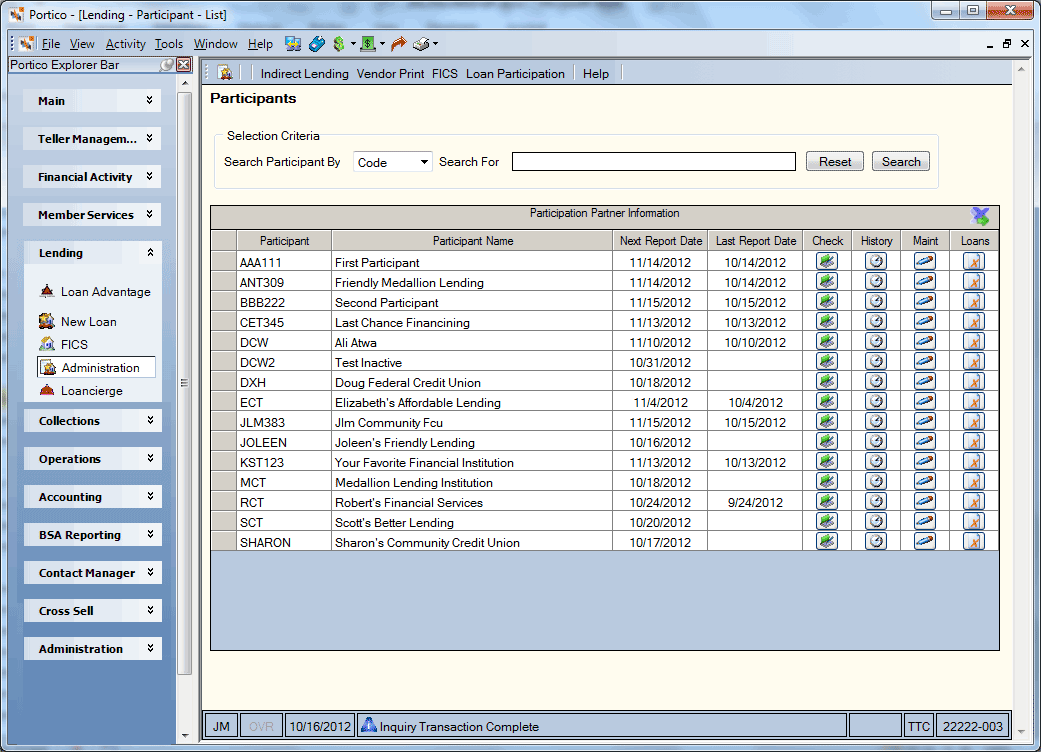Open the Loan Participation menu
Image resolution: width=1041 pixels, height=752 pixels.
tap(515, 74)
